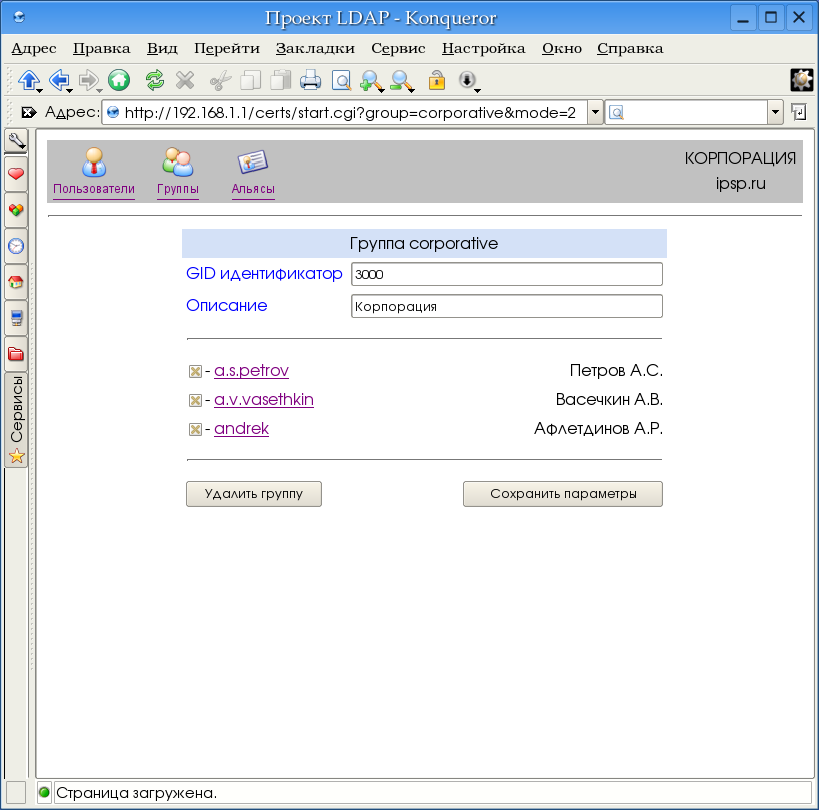Toggle the remove box next to a.v.vasethkin
The width and height of the screenshot is (819, 810).
[195, 401]
